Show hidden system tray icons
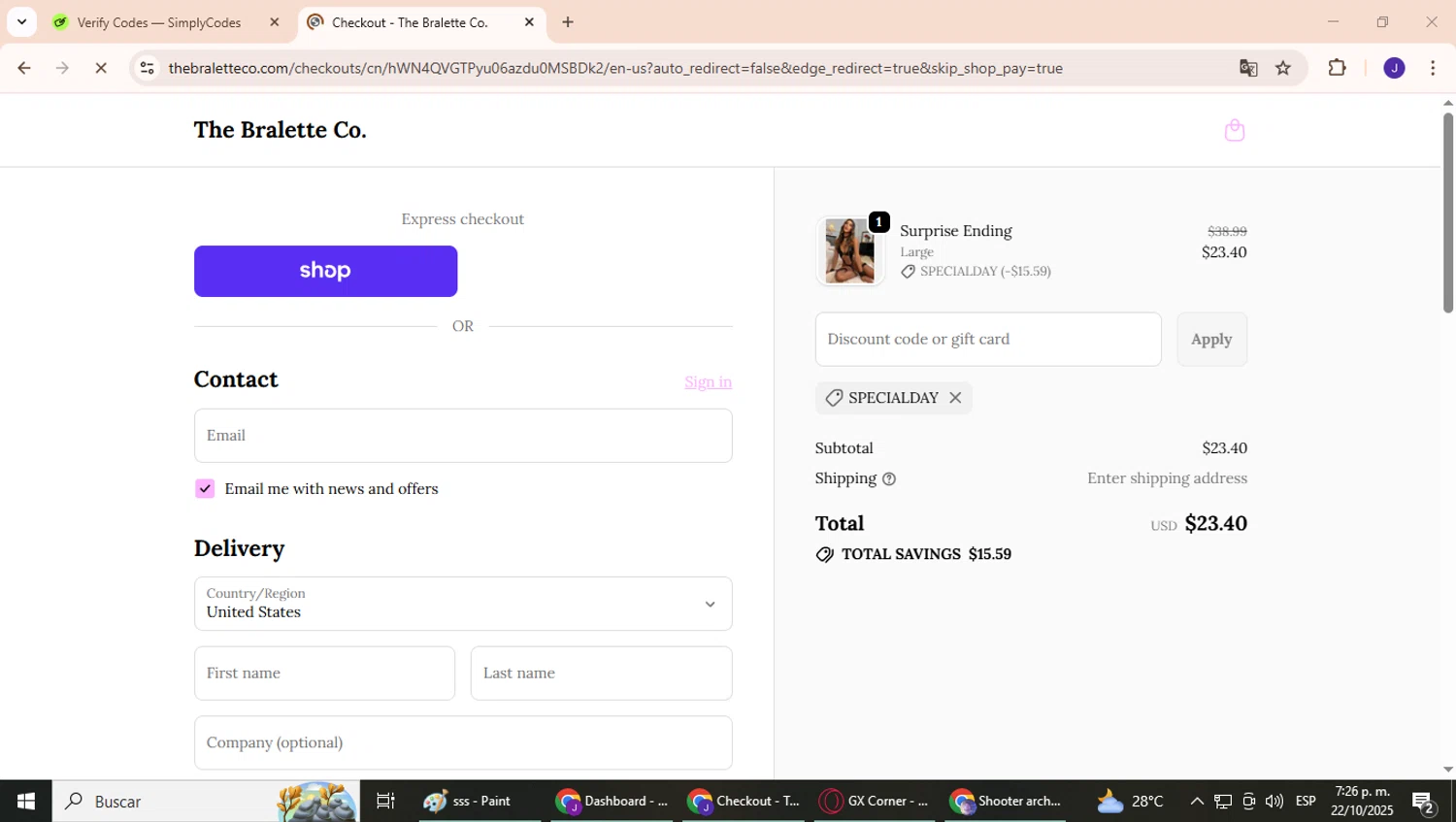This screenshot has height=822, width=1456. (x=1197, y=801)
